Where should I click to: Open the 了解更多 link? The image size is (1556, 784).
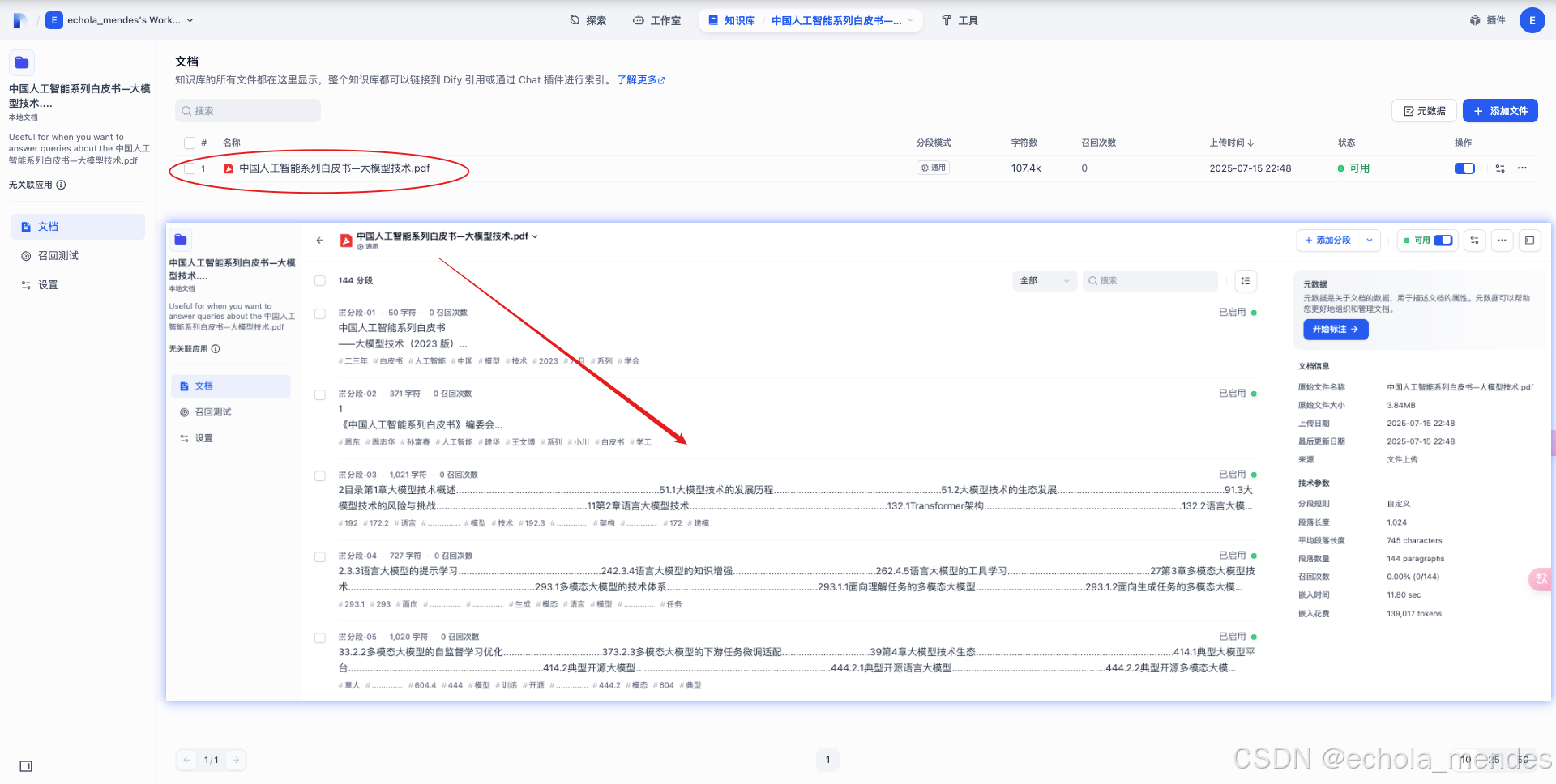coord(641,80)
